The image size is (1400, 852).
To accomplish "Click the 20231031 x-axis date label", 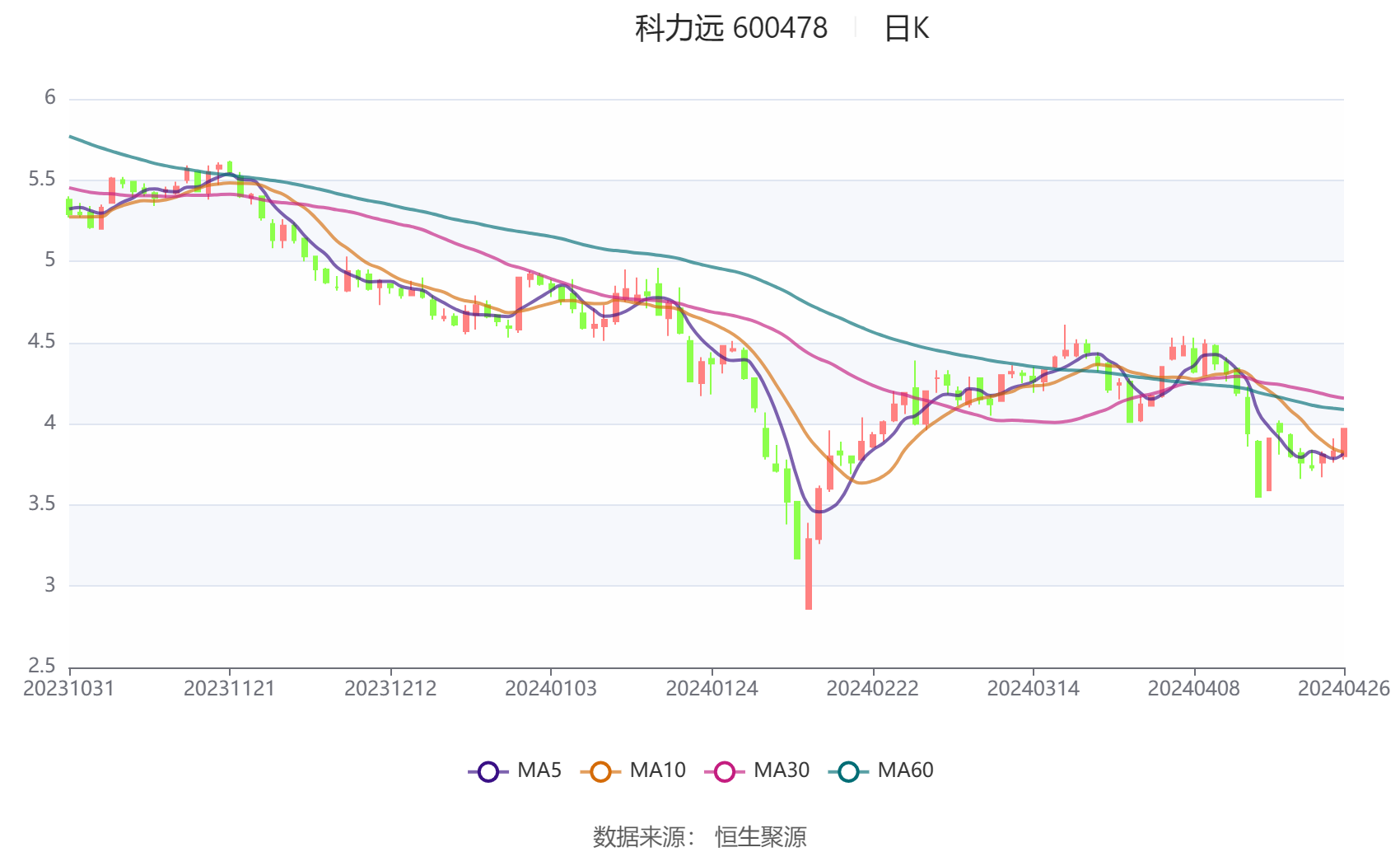I will click(x=69, y=688).
